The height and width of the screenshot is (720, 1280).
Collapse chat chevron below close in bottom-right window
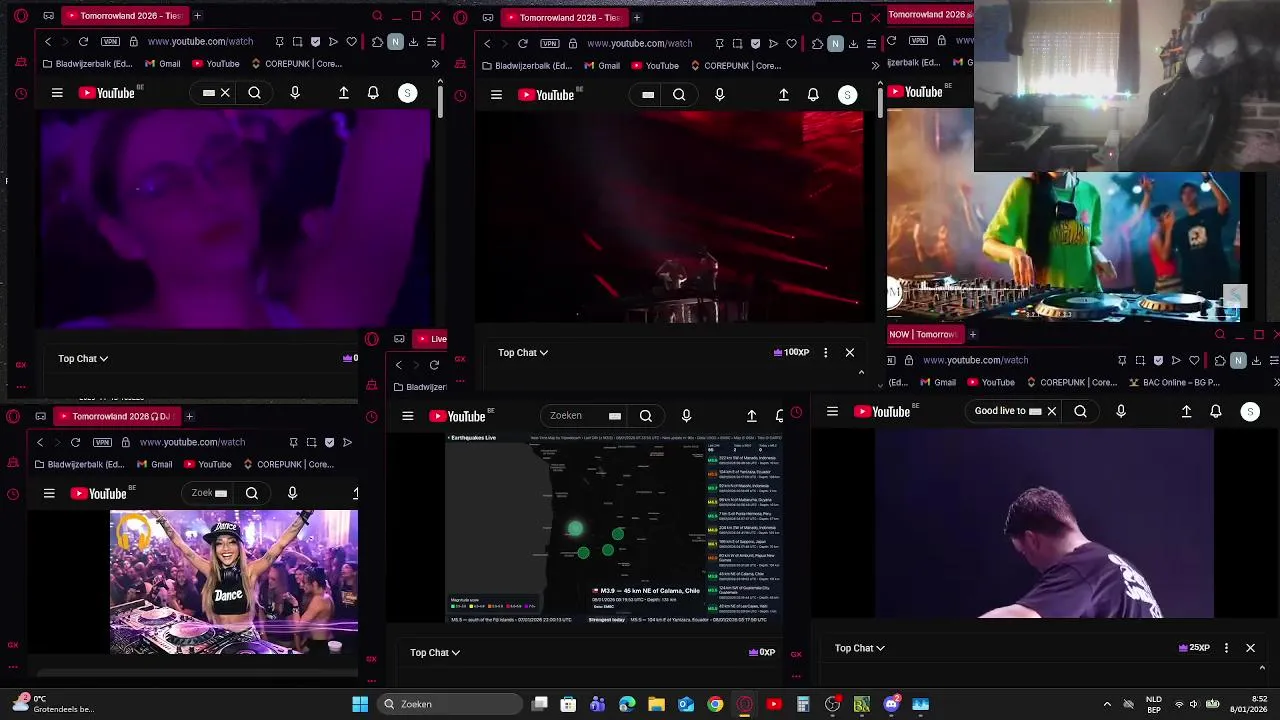click(1262, 668)
